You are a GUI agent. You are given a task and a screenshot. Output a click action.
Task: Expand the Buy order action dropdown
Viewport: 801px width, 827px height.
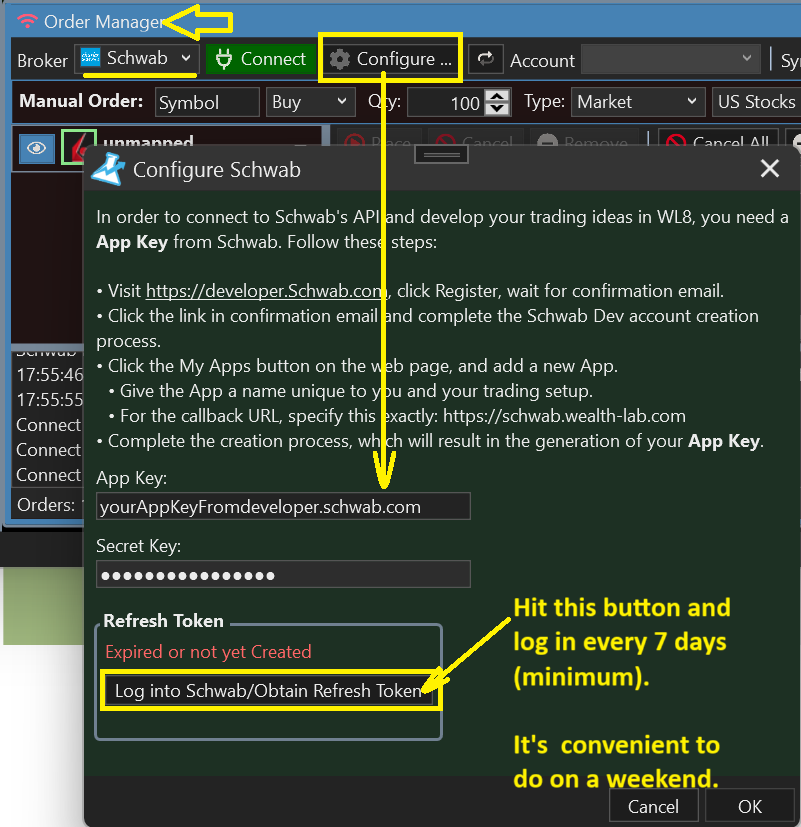(311, 102)
